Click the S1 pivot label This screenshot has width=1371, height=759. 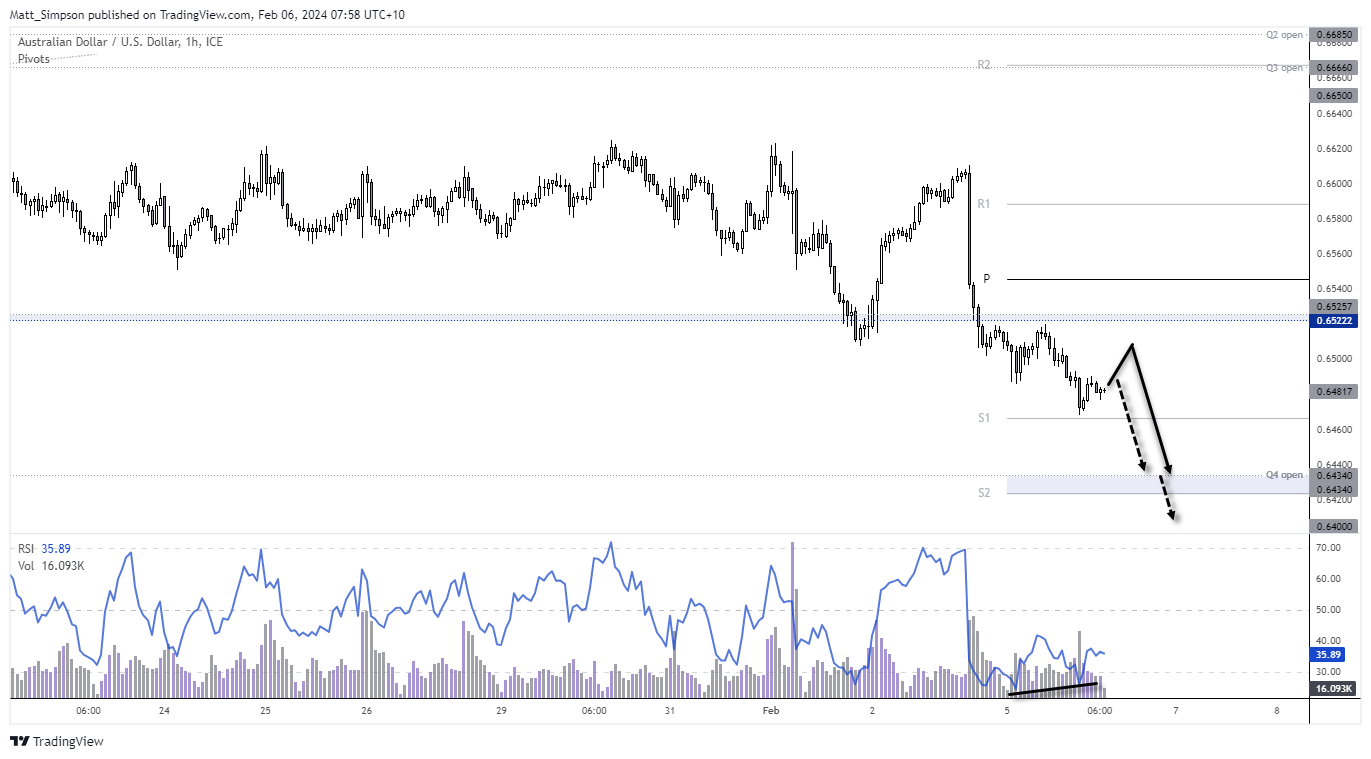click(984, 418)
